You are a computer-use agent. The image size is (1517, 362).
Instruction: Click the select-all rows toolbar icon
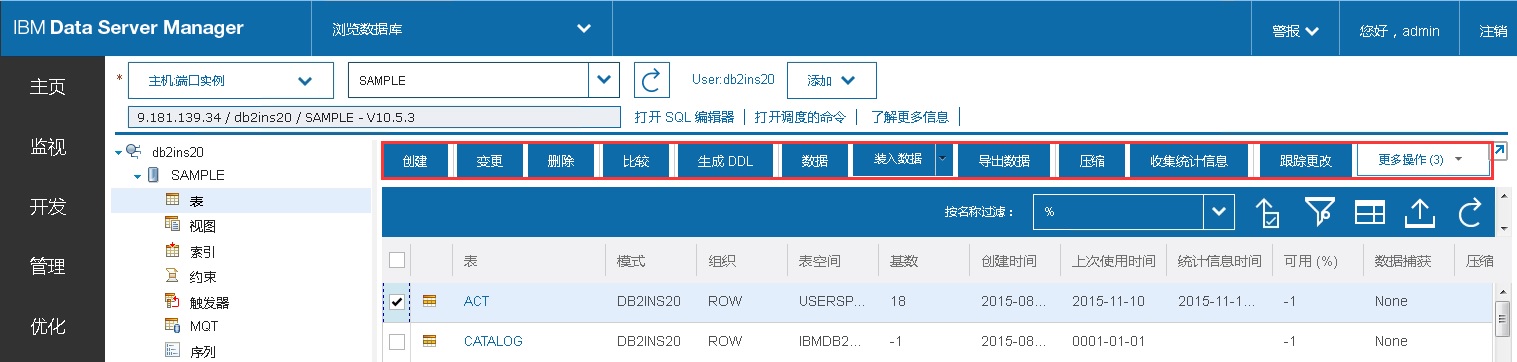coord(1267,212)
